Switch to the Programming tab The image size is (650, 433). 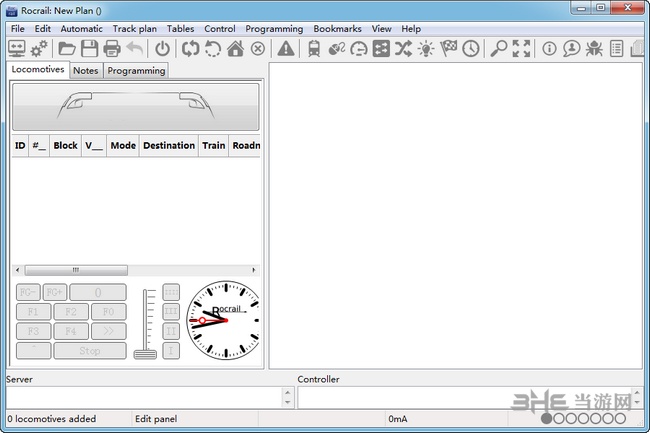pyautogui.click(x=136, y=70)
